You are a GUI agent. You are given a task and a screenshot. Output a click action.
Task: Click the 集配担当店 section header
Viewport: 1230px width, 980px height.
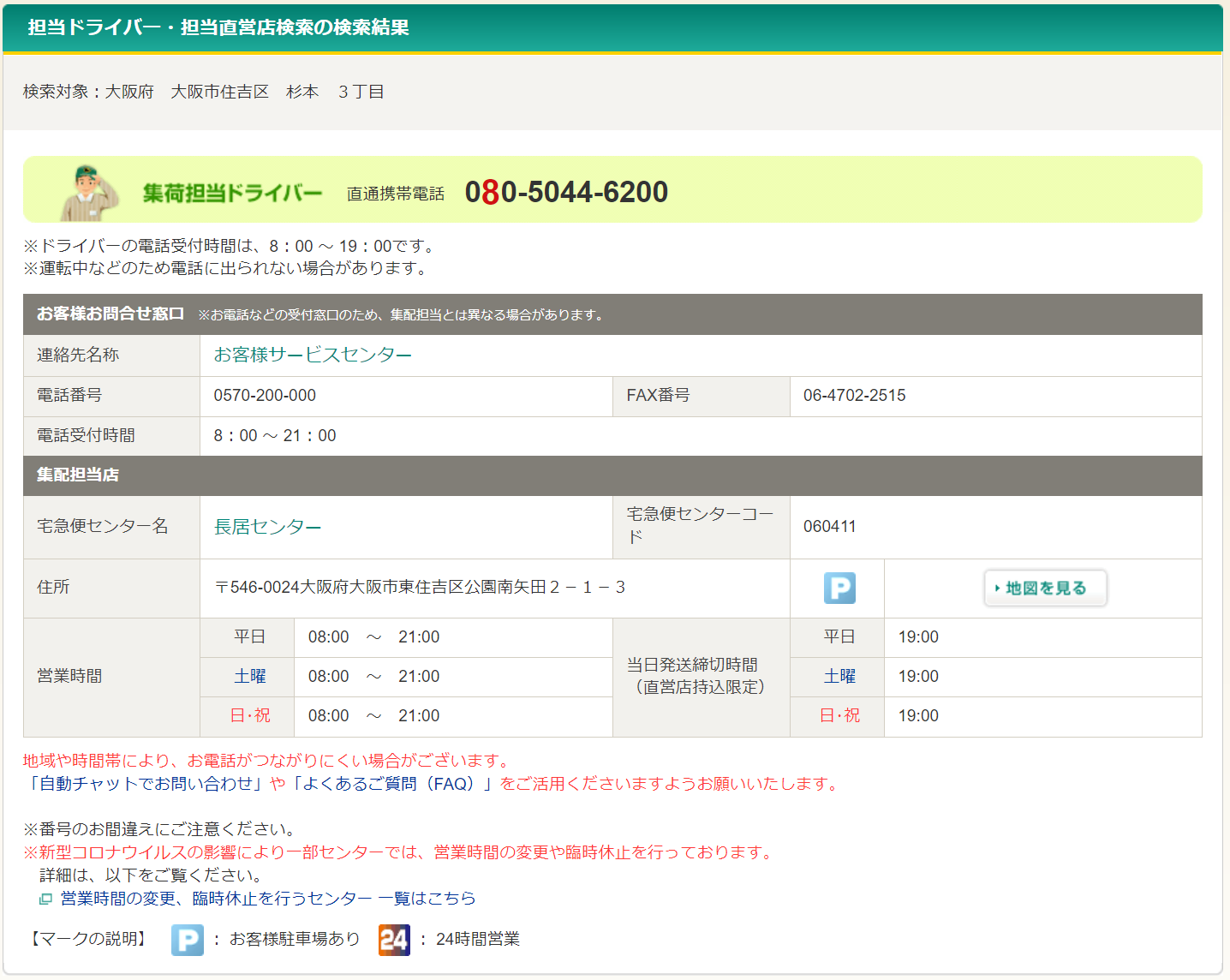point(77,475)
